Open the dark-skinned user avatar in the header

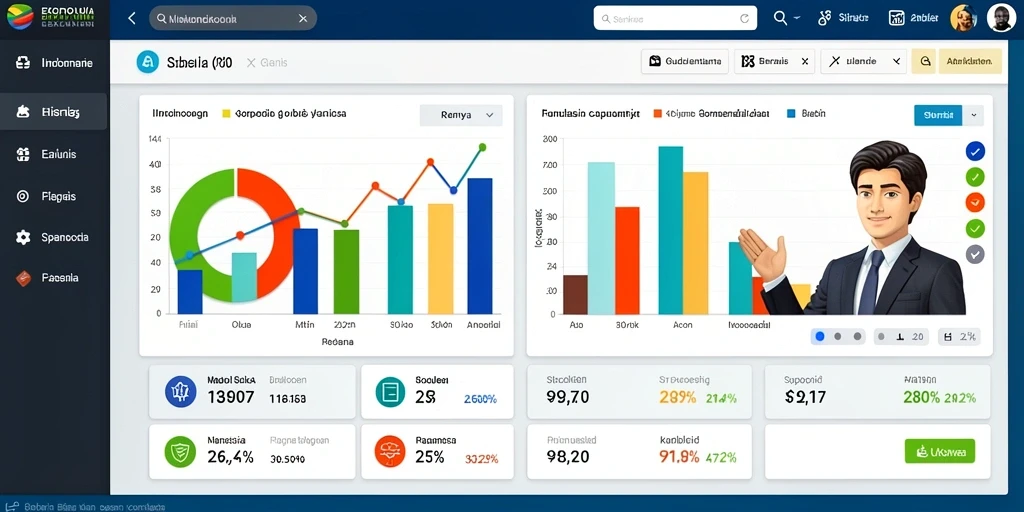(x=1000, y=18)
